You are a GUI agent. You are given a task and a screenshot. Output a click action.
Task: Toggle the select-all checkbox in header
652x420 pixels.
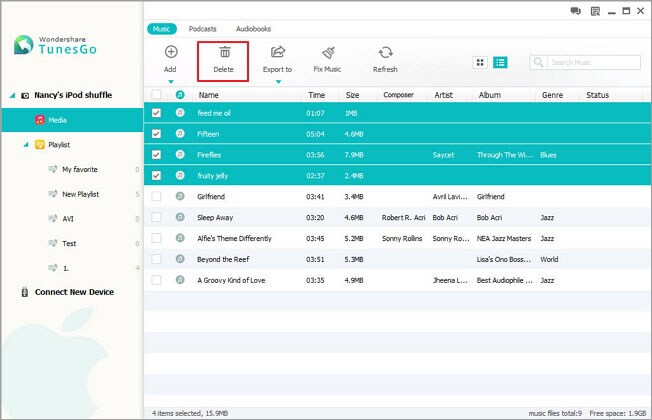[156, 94]
